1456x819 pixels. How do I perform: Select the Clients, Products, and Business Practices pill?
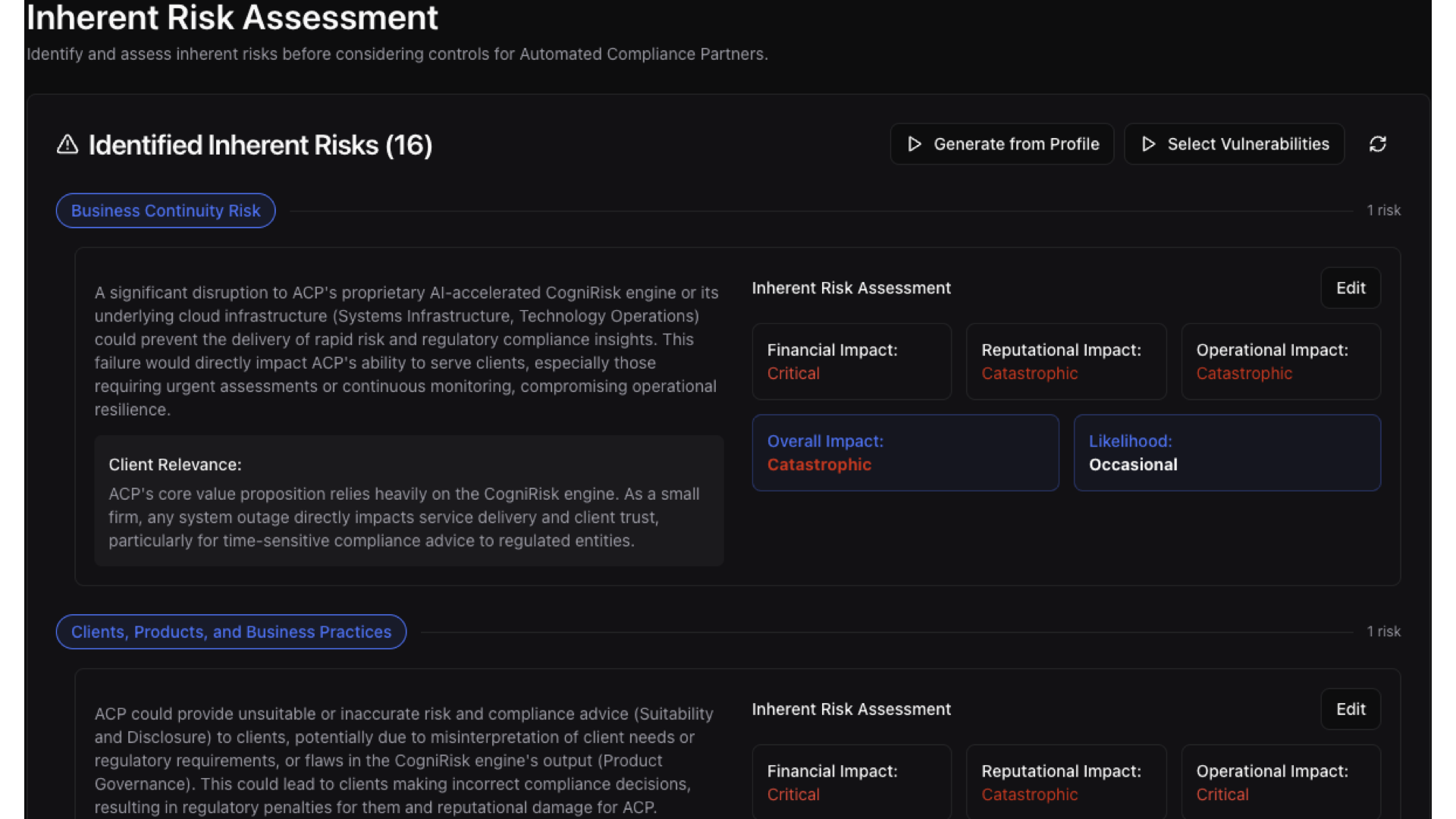pyautogui.click(x=231, y=632)
